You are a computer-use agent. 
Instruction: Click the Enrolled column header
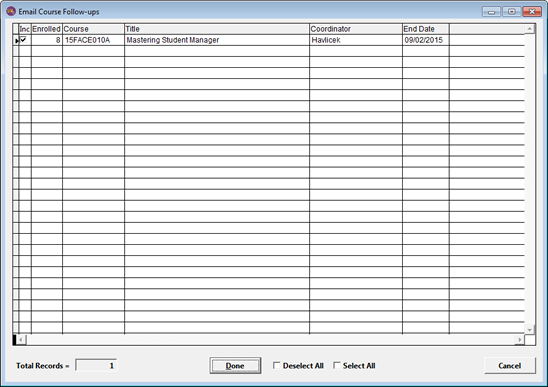[x=47, y=29]
